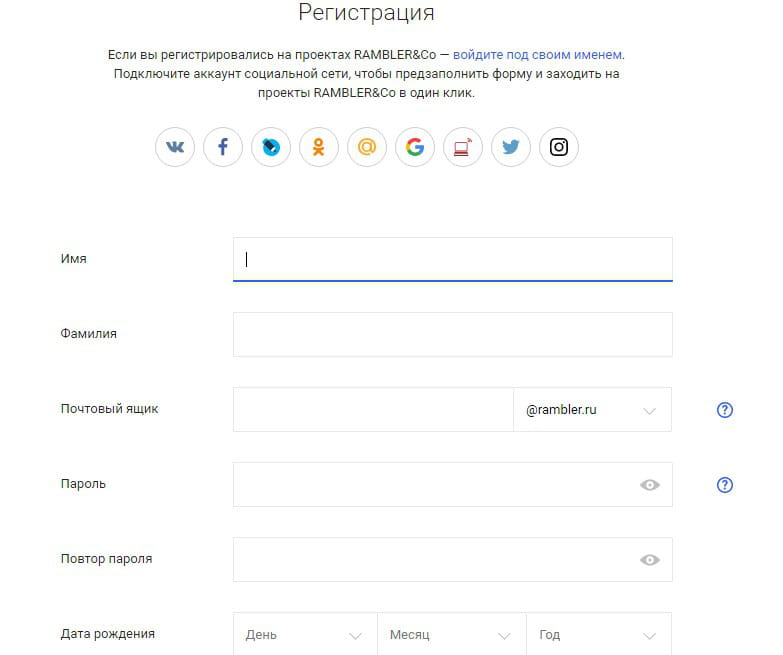Click into the Почтовый ящик text field
The image size is (783, 655).
(x=372, y=410)
